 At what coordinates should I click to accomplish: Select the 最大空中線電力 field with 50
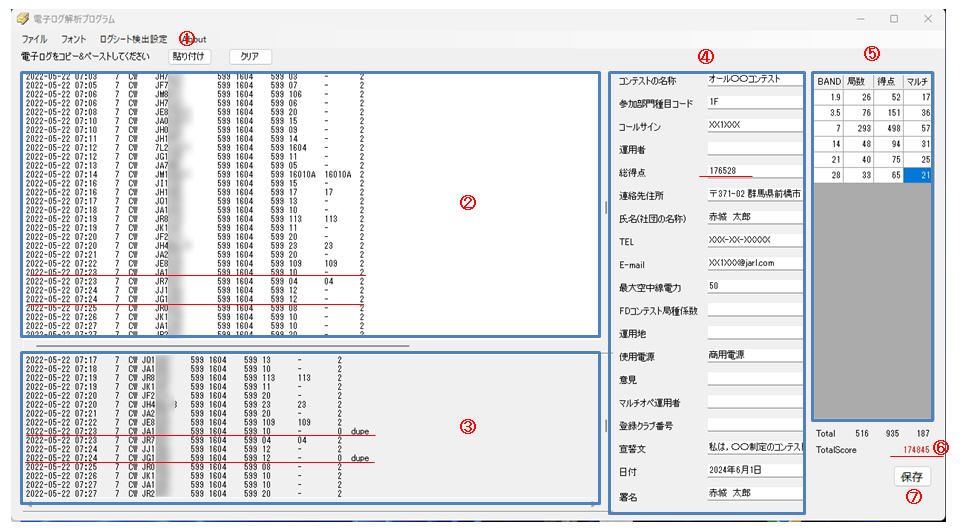pos(754,286)
